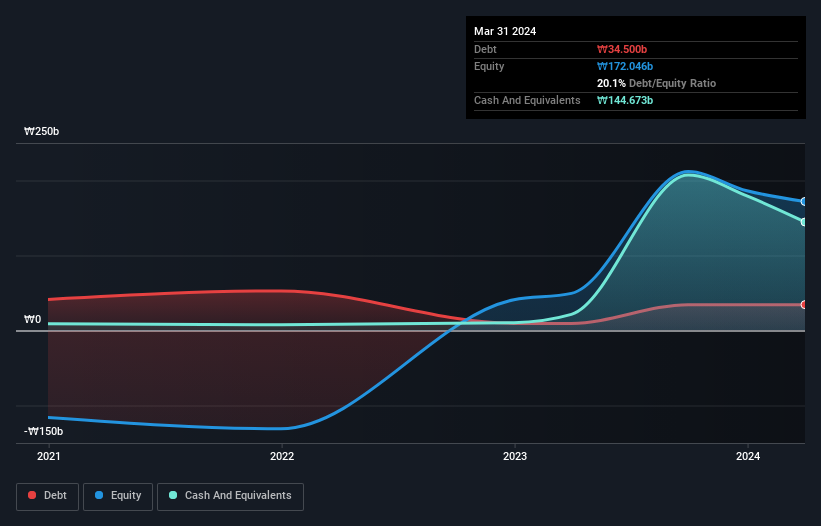Screen dimensions: 821x526
Task: Click the 2021 x-axis label
Action: (49, 456)
